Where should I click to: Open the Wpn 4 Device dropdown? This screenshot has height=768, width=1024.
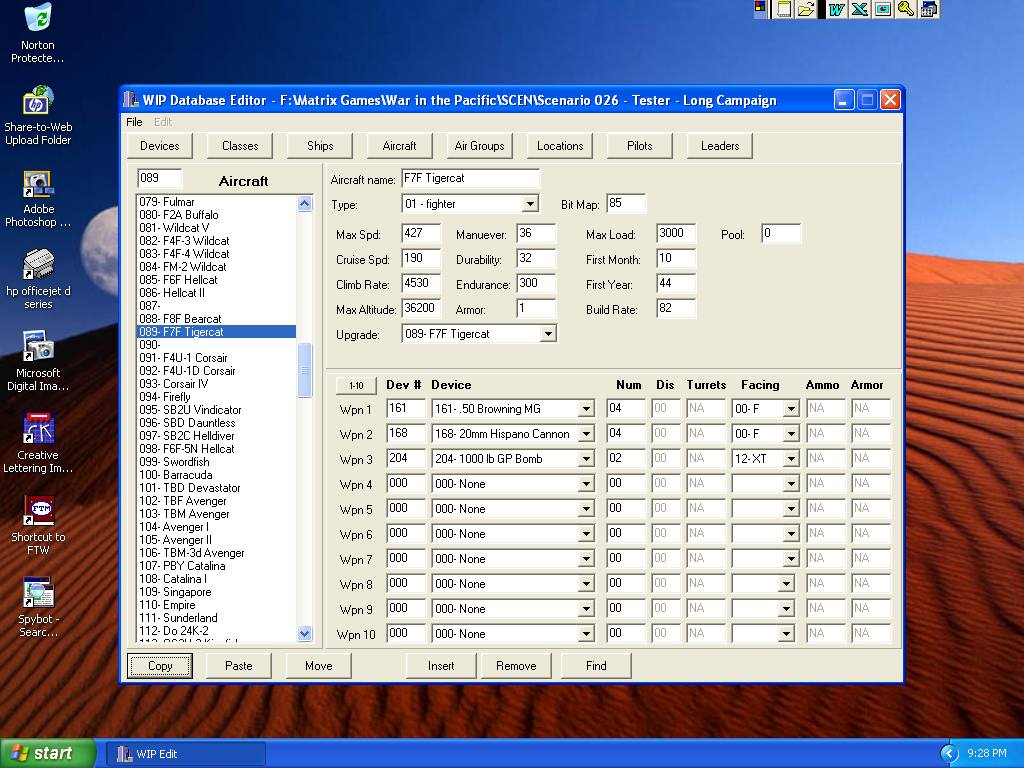tap(586, 485)
